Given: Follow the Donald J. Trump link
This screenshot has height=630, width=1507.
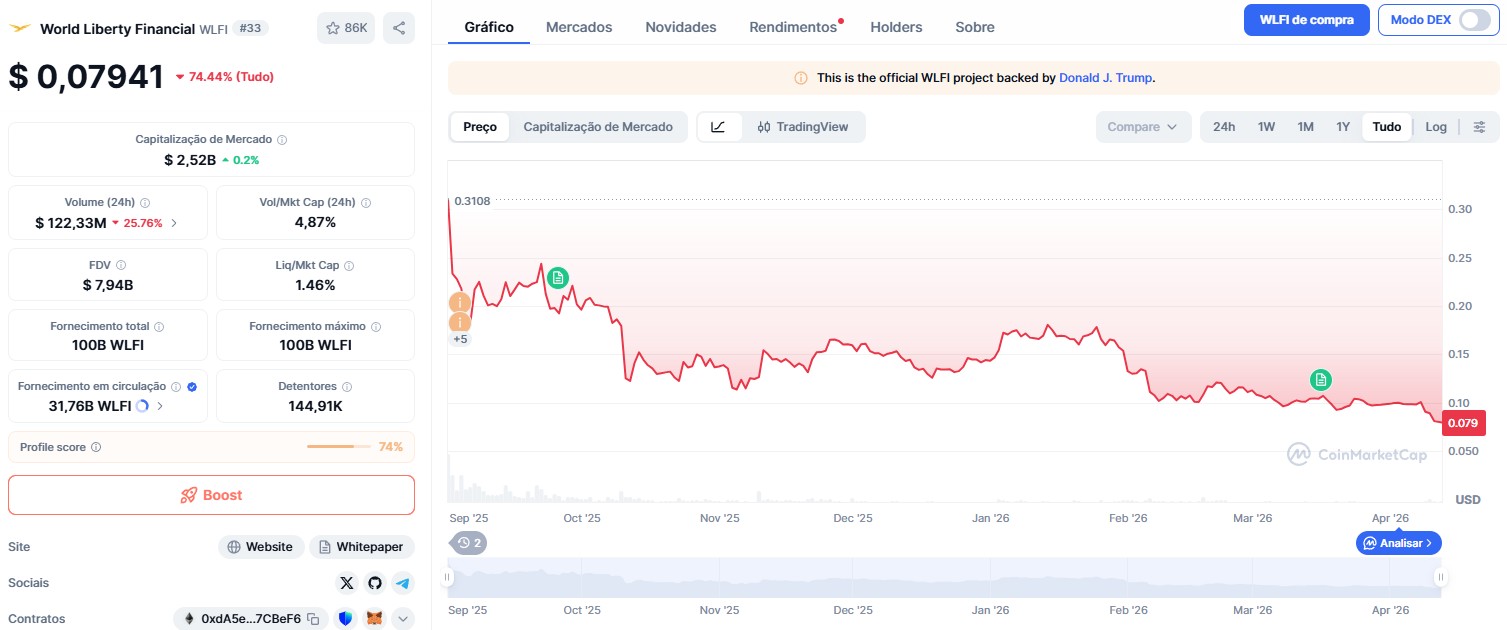Looking at the screenshot, I should coord(1106,77).
